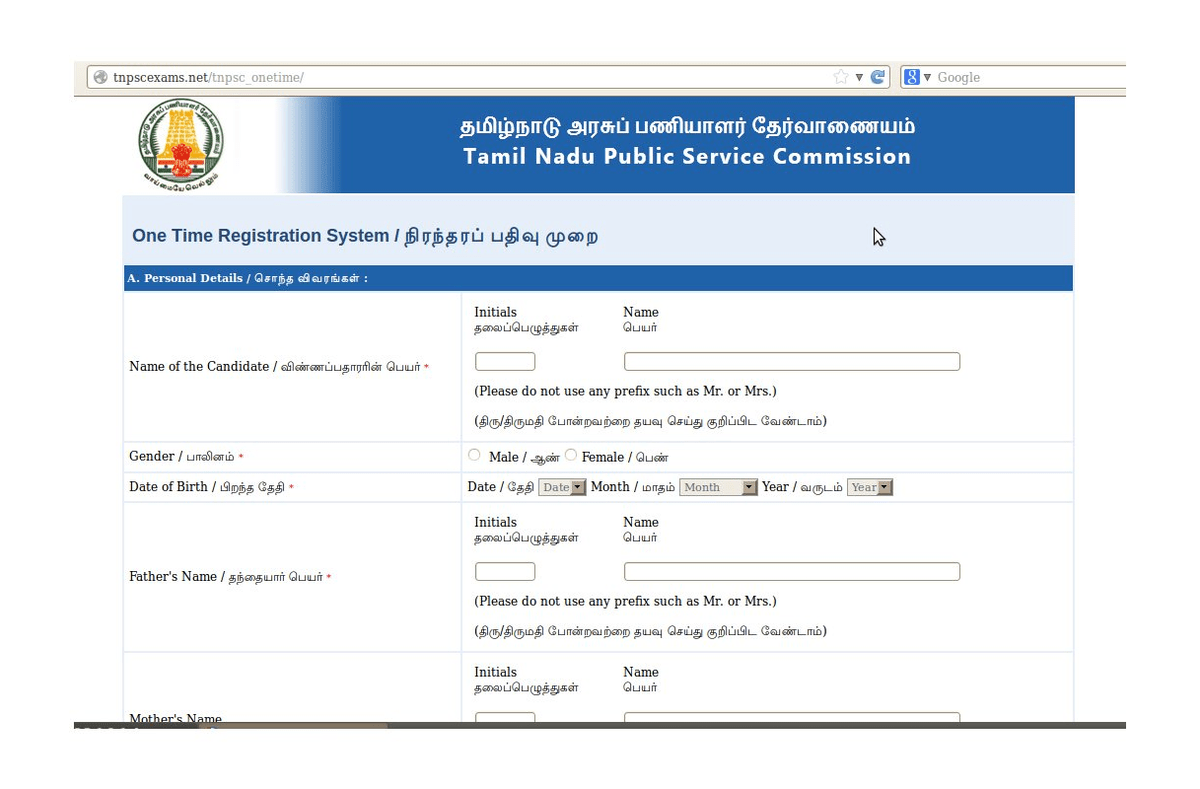Viewport: 1200px width, 789px height.
Task: Click the Tamil Nadu government emblem logo
Action: (x=181, y=145)
